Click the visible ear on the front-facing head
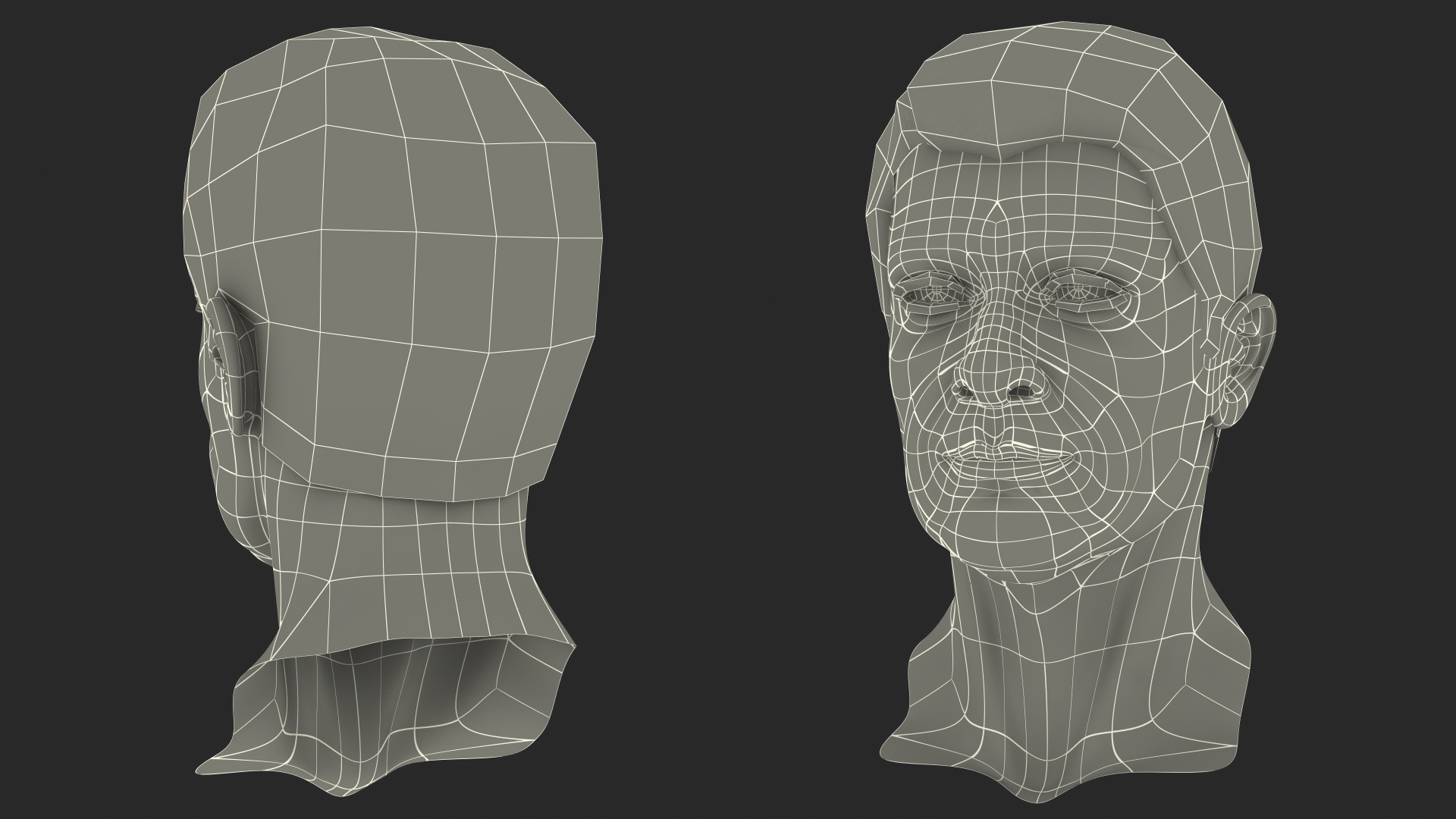 pos(1250,350)
